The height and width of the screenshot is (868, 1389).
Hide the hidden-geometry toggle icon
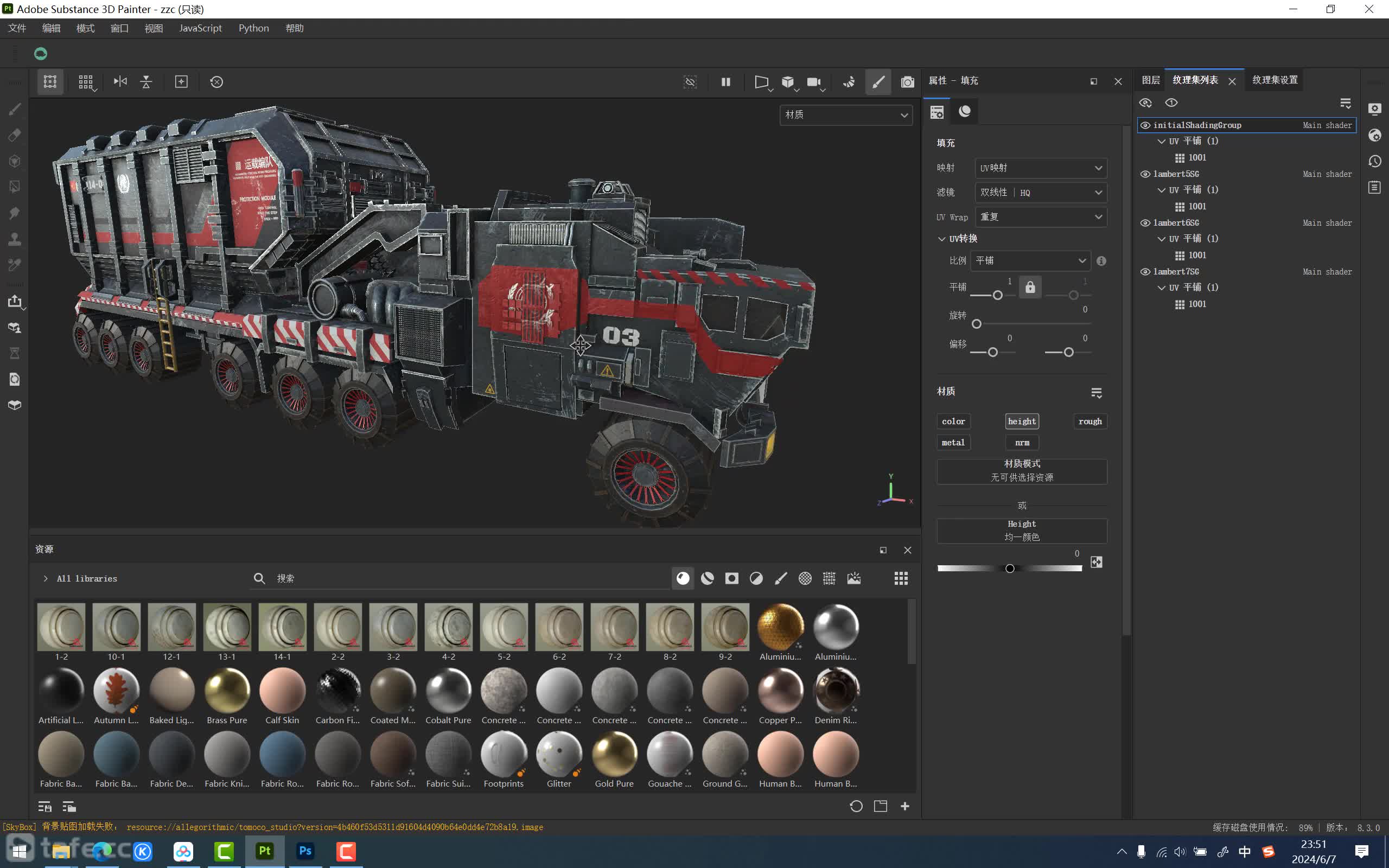pyautogui.click(x=690, y=81)
